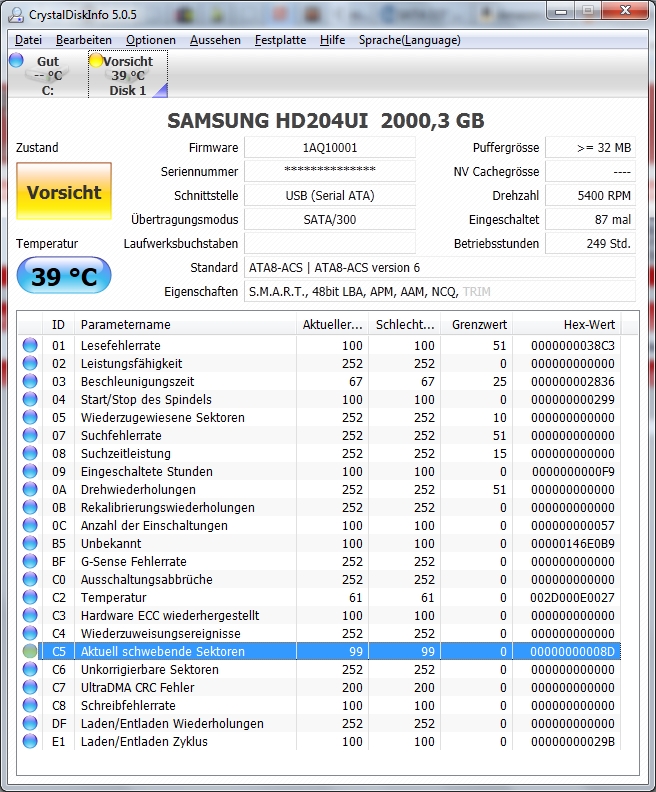This screenshot has width=656, height=792.
Task: Click hex value 002D000E0027 in Temperatur row
Action: coord(572,598)
